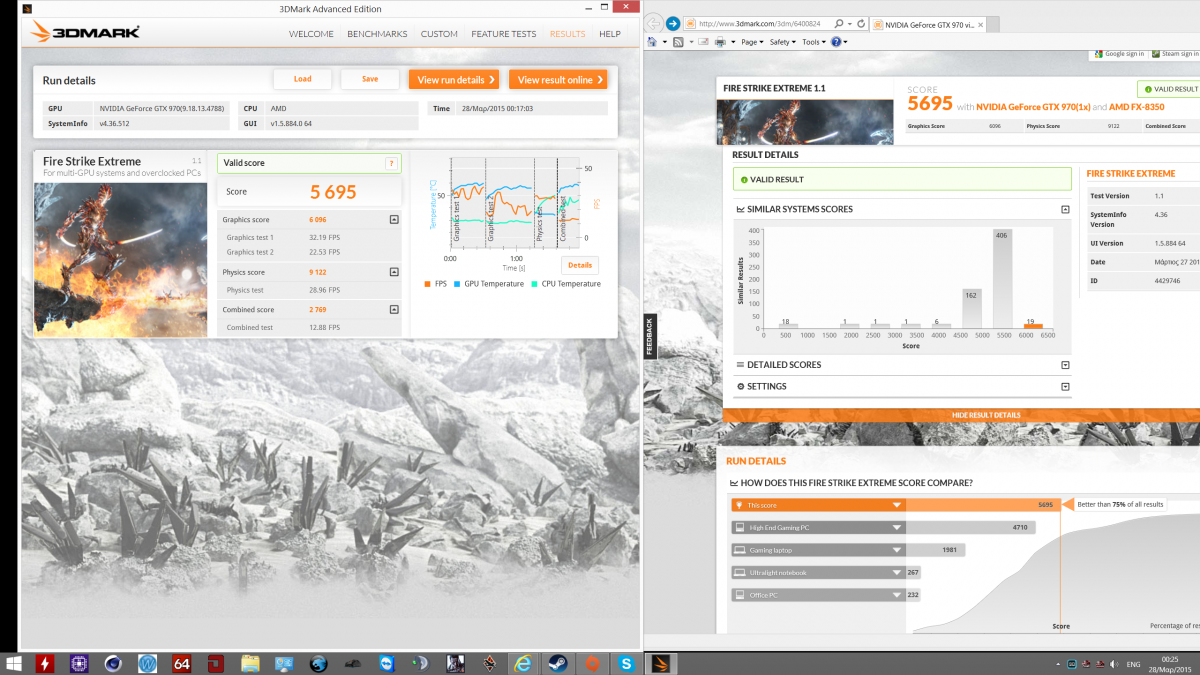
Task: Click the Details button under the graph
Action: (x=580, y=265)
